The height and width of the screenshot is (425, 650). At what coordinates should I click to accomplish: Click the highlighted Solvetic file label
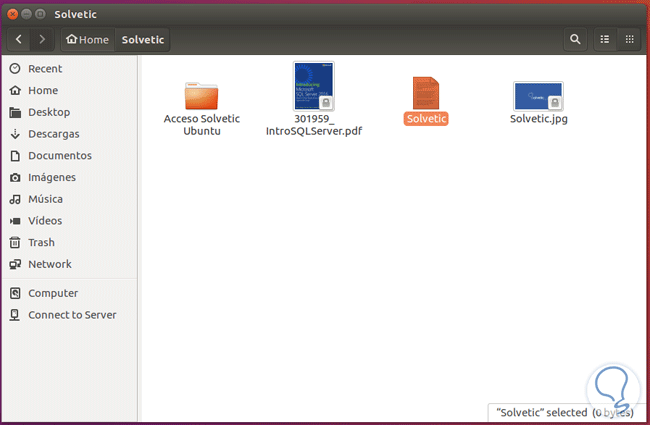[x=426, y=119]
